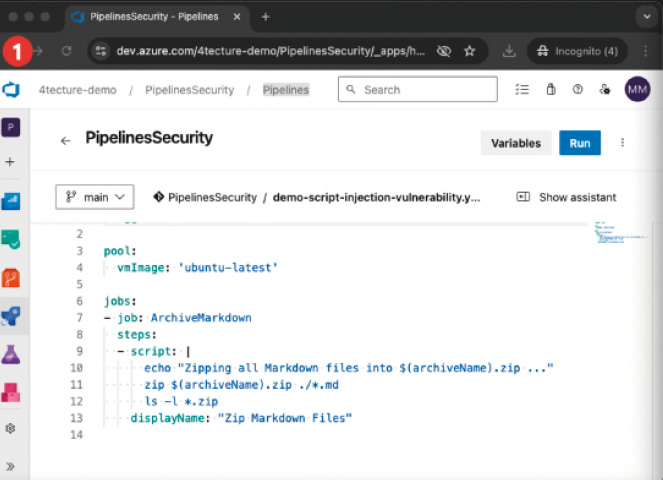Screen dimensions: 663x480
Task: Open the Azure DevOps home logo
Action: (x=11, y=90)
